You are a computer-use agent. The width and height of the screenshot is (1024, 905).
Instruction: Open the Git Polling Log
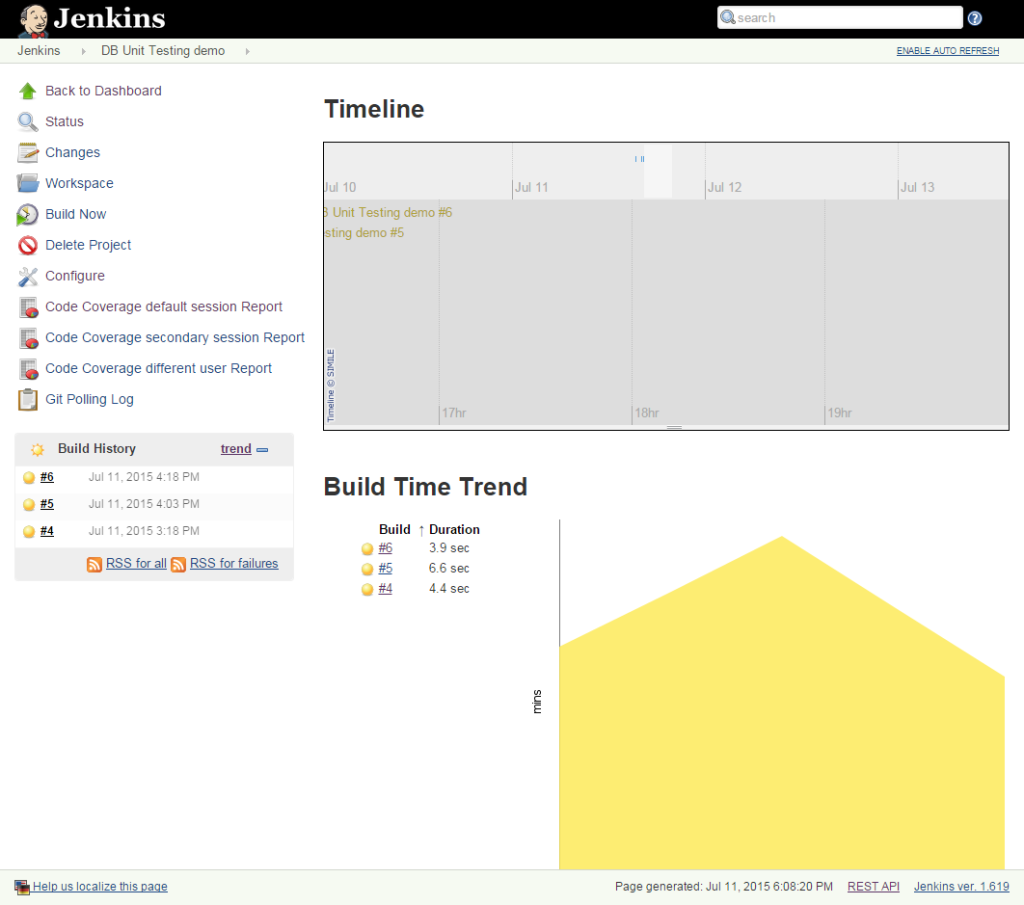(x=89, y=399)
